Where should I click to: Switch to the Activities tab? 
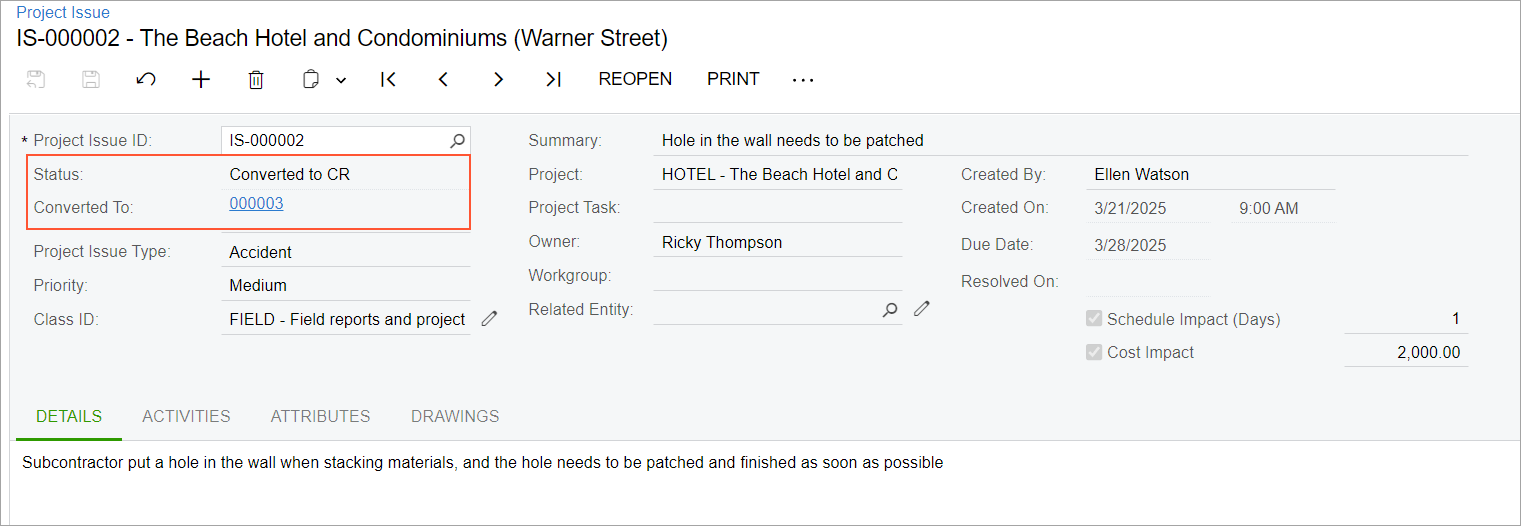[186, 416]
